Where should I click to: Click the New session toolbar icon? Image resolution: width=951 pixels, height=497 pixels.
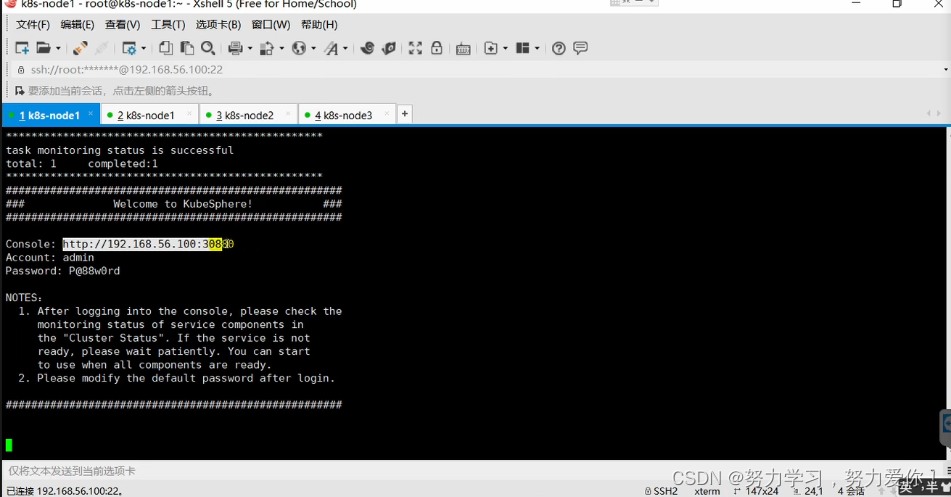(x=22, y=48)
